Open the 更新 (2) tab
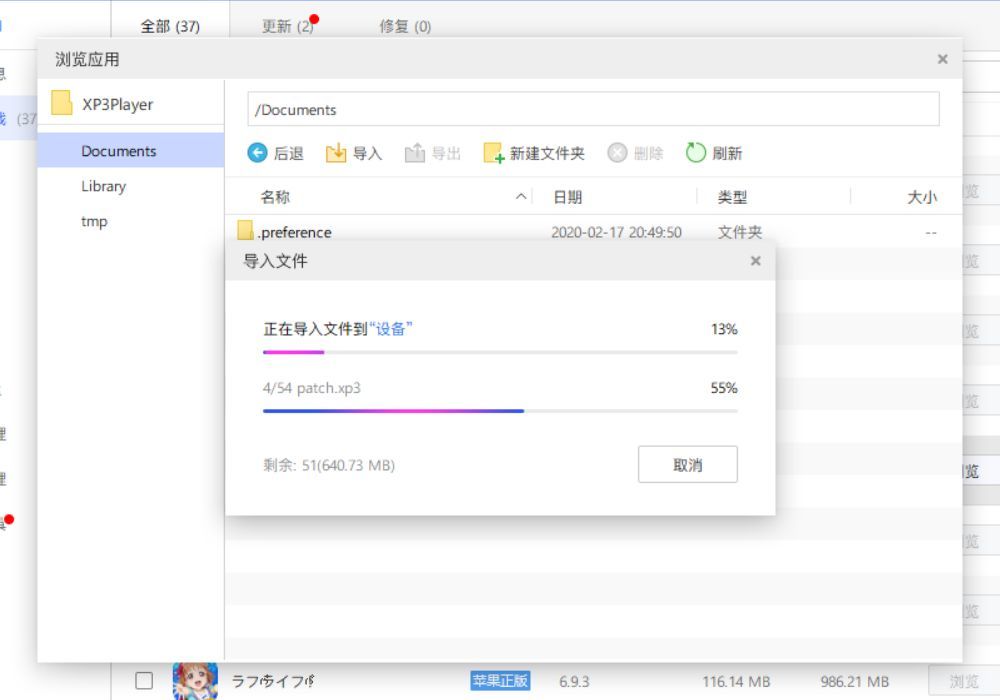The height and width of the screenshot is (700, 1000). 288,26
